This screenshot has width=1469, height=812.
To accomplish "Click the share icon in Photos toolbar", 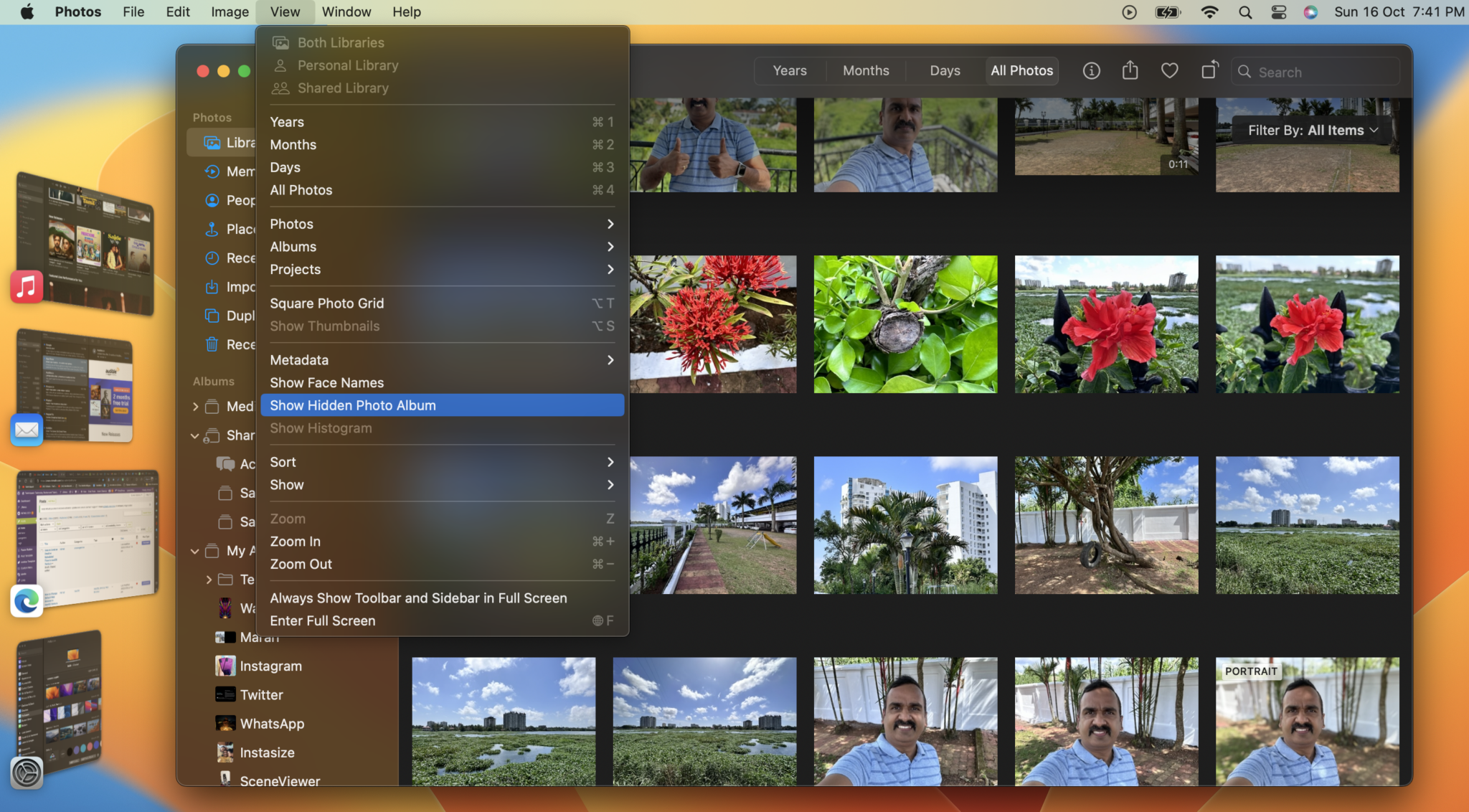I will tap(1130, 70).
